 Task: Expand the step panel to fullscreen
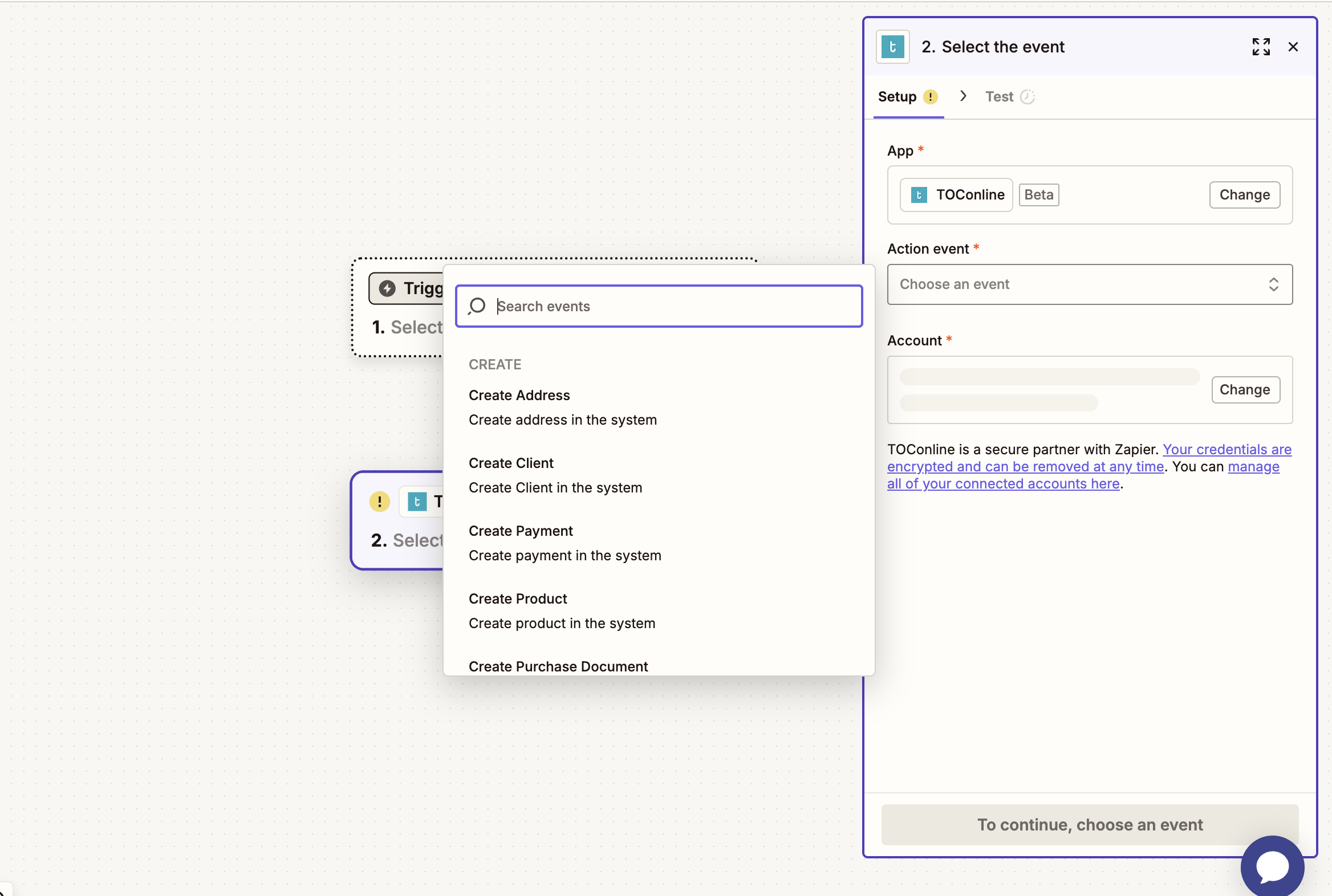(x=1261, y=47)
